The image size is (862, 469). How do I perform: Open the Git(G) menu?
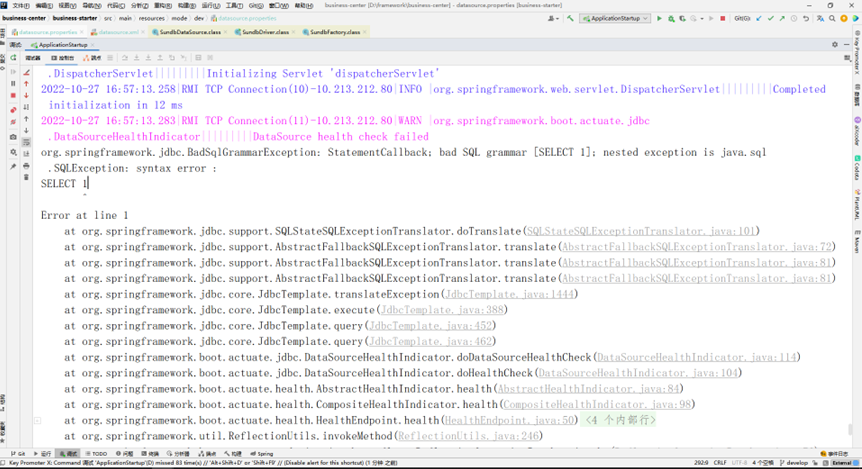click(256, 5)
